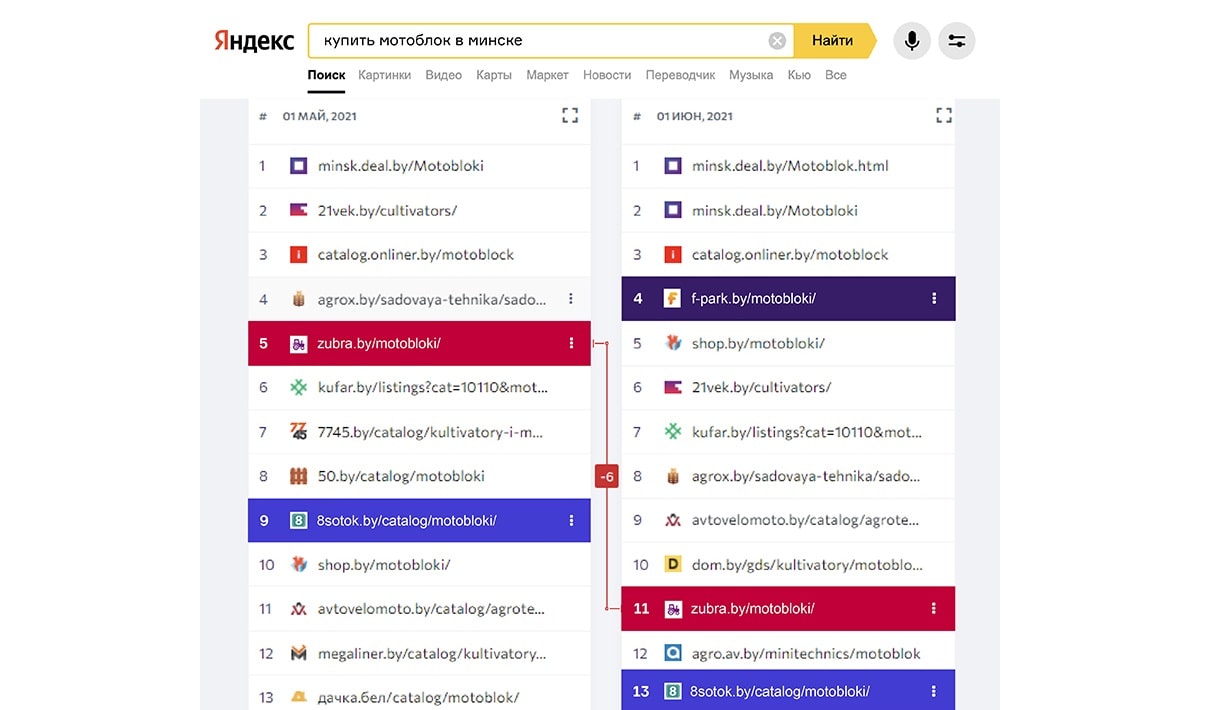Open the Все services tab

836,75
